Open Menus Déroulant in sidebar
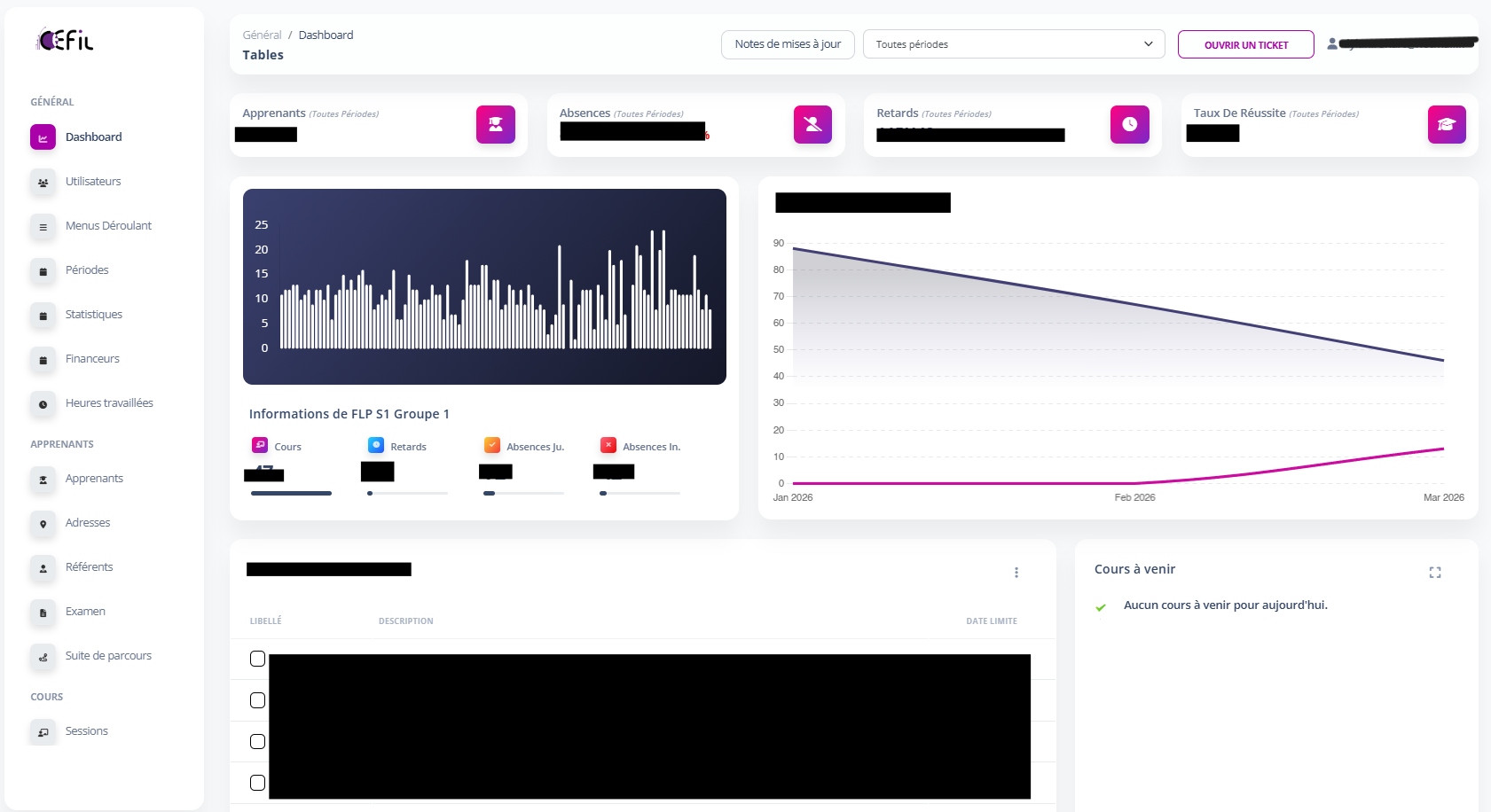The image size is (1491, 812). coord(108,226)
